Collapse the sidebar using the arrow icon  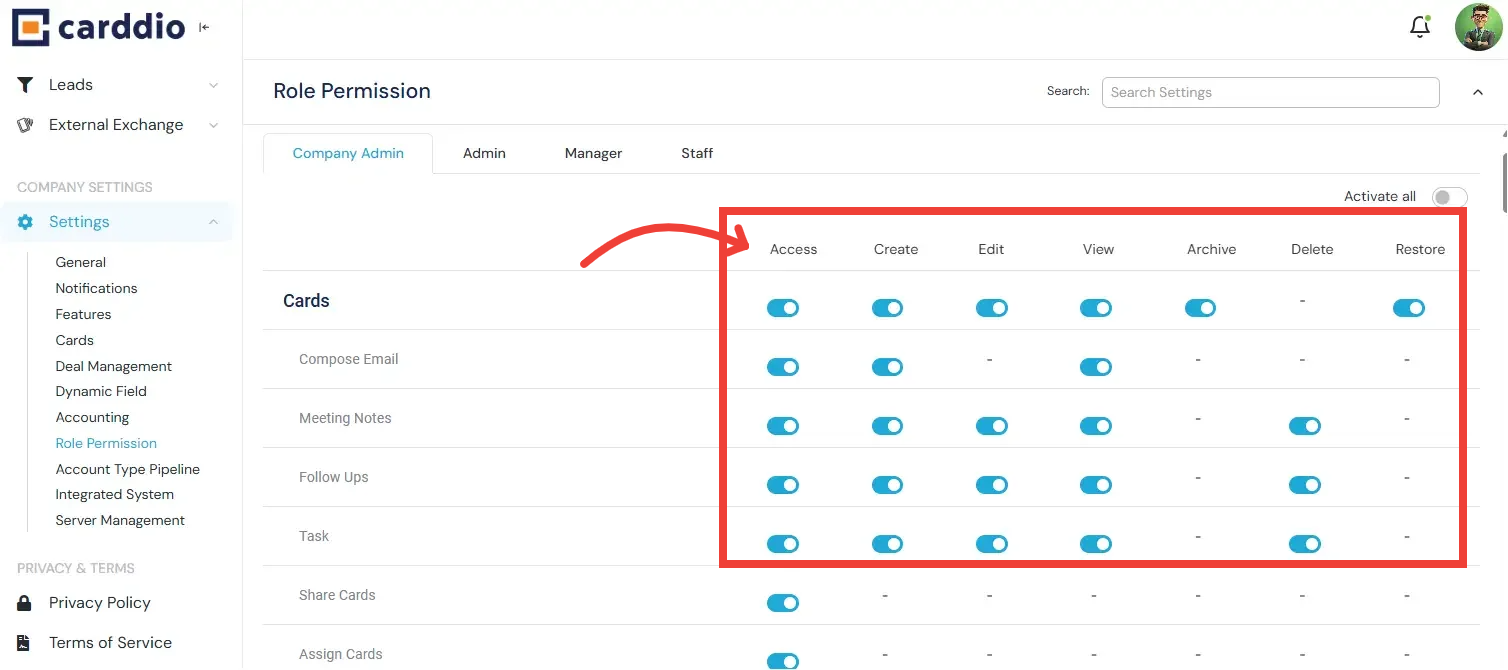coord(204,27)
